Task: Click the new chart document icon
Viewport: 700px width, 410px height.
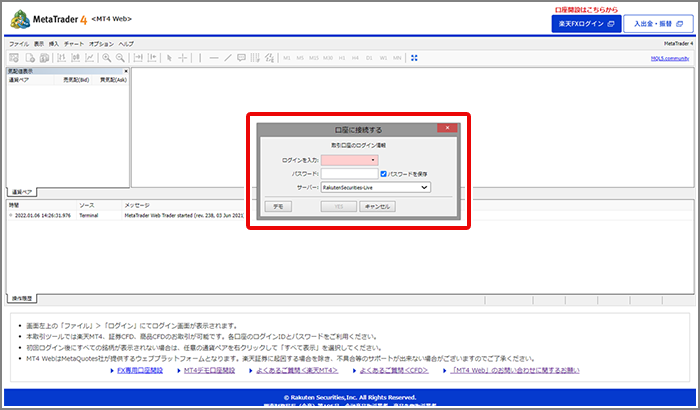Action: (x=30, y=58)
